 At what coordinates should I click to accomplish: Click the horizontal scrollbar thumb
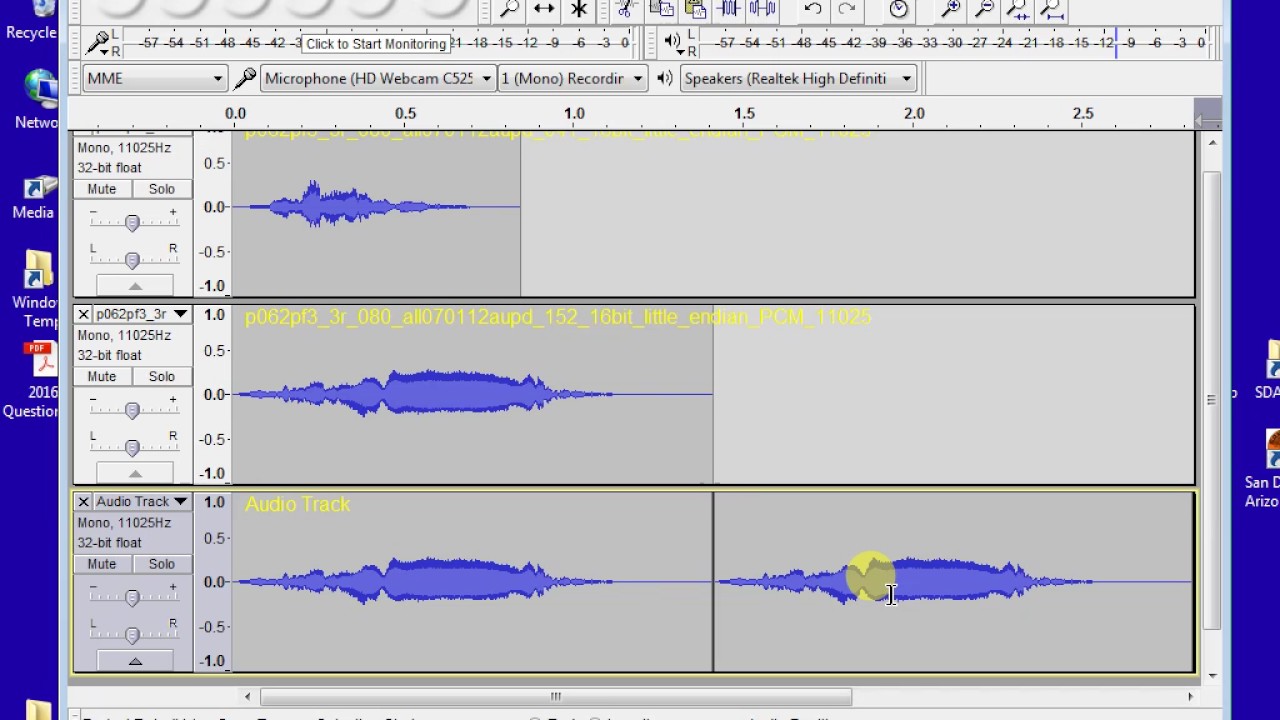point(556,697)
